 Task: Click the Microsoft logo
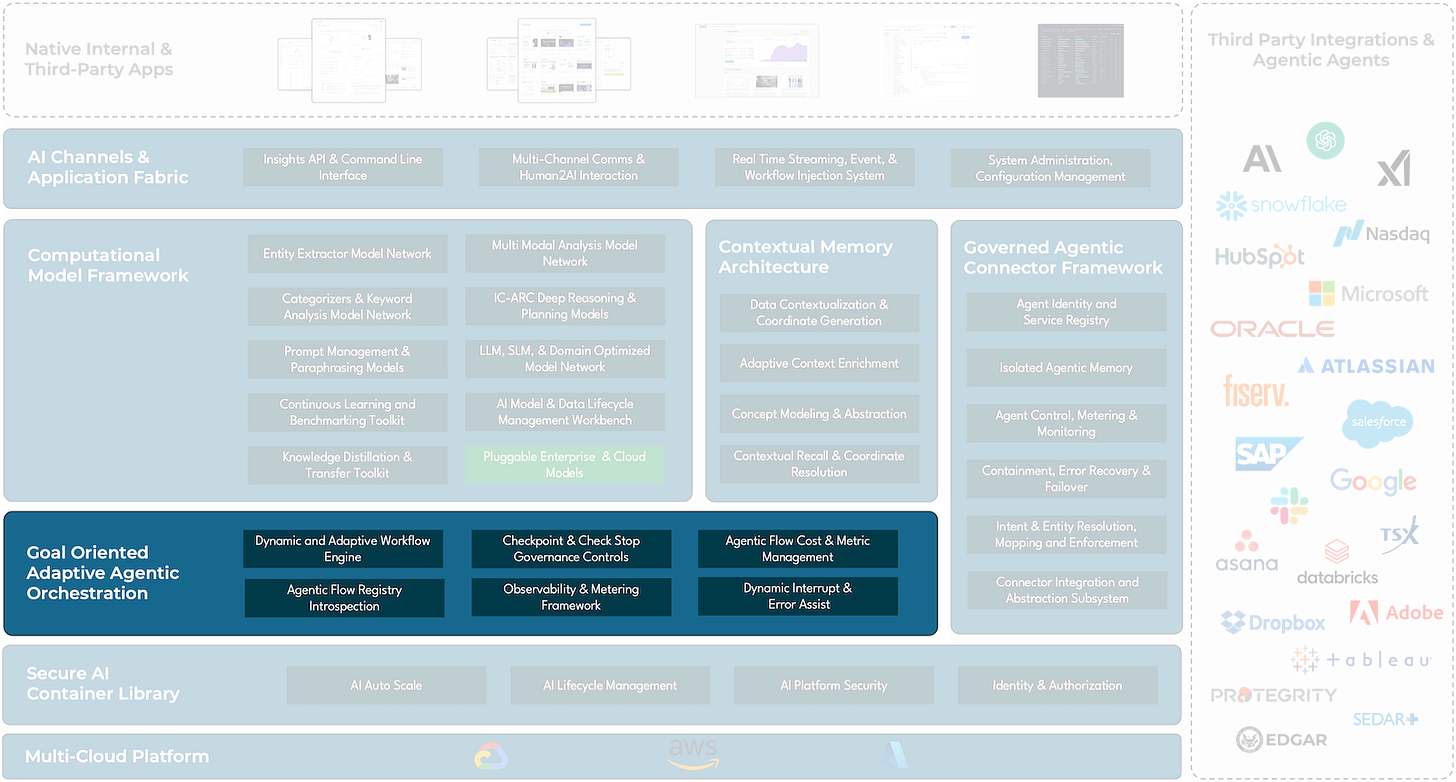1369,294
